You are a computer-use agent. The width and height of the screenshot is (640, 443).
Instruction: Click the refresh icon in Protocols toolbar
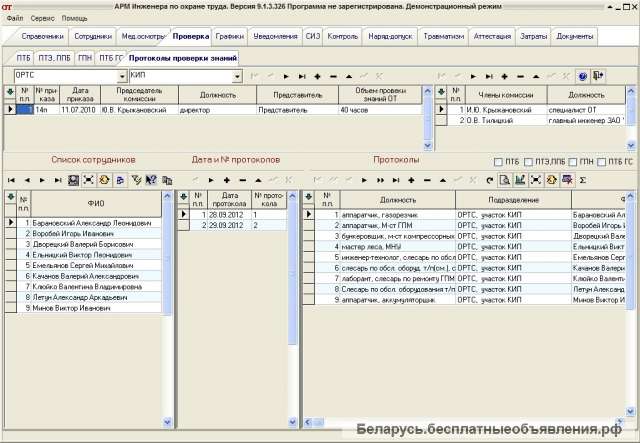(x=489, y=180)
